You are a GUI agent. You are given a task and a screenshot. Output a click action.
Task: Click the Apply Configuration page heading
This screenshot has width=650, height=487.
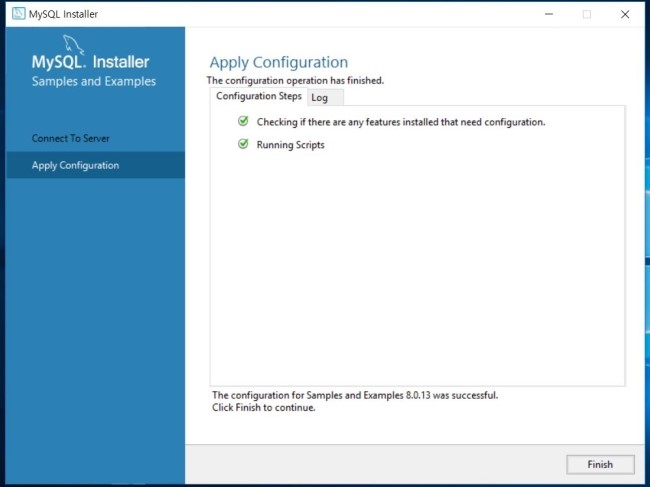coord(279,62)
